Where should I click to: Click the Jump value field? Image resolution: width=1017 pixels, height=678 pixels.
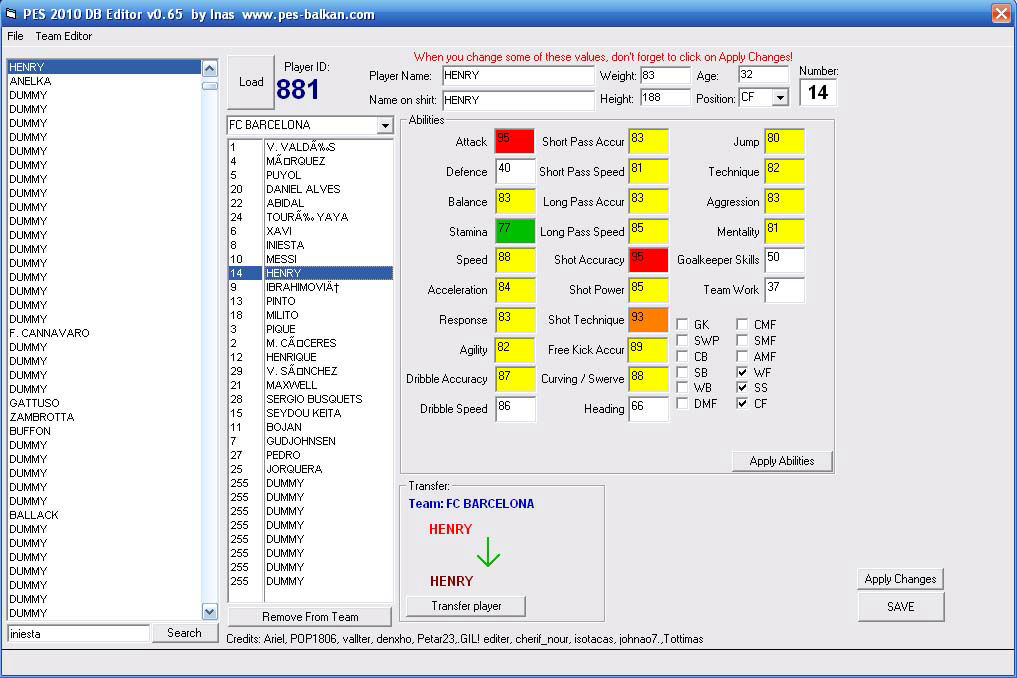point(784,141)
